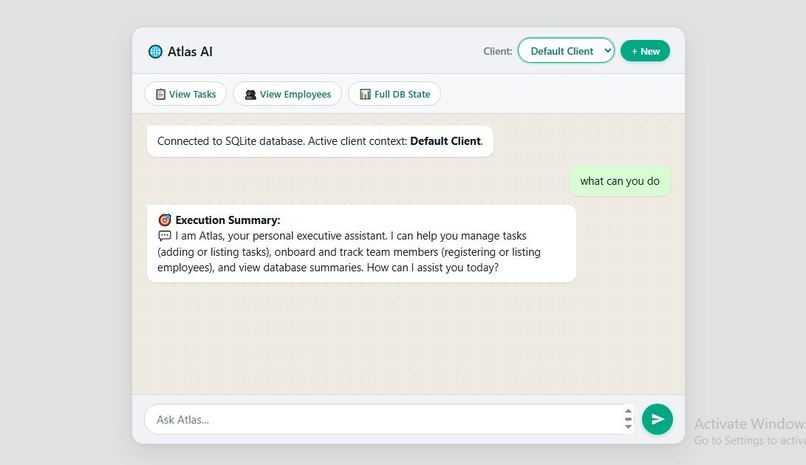Screen dimensions: 806x465
Task: Click the 'Connected to SQLite database' status message
Action: click(320, 141)
